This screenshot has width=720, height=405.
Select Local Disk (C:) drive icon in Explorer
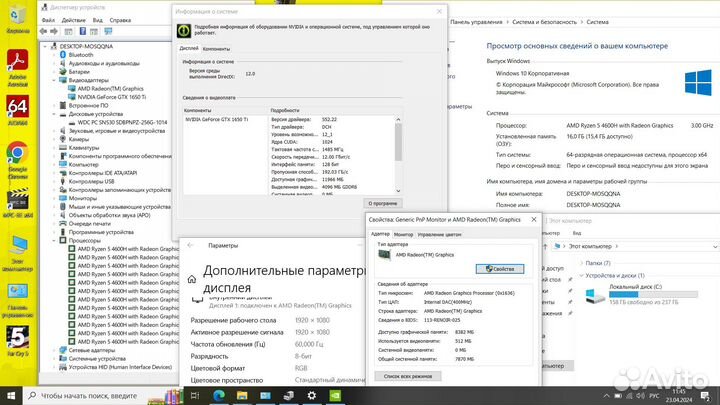[x=595, y=294]
